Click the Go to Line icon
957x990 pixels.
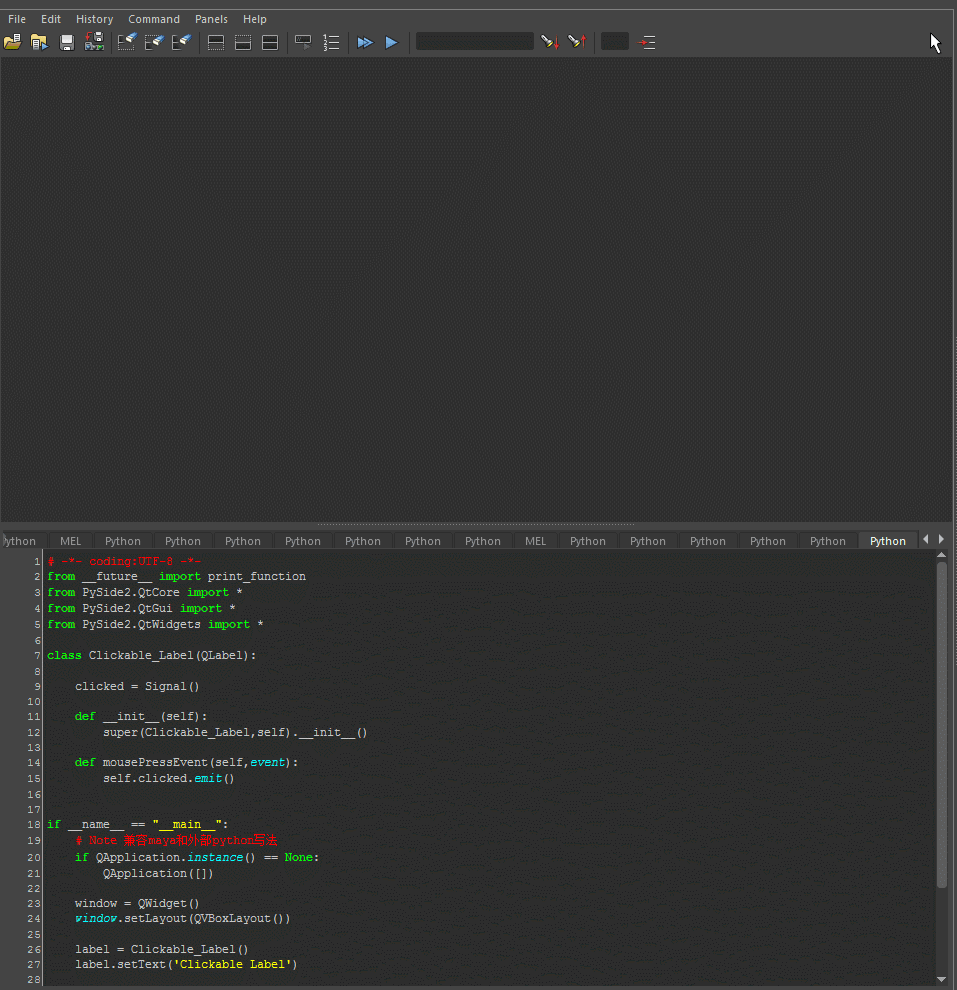[x=647, y=42]
